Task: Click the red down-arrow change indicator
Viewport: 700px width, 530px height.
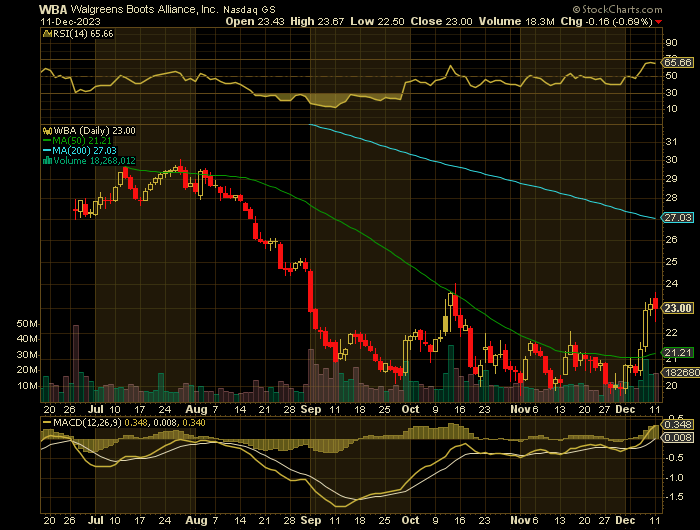Action: [659, 22]
